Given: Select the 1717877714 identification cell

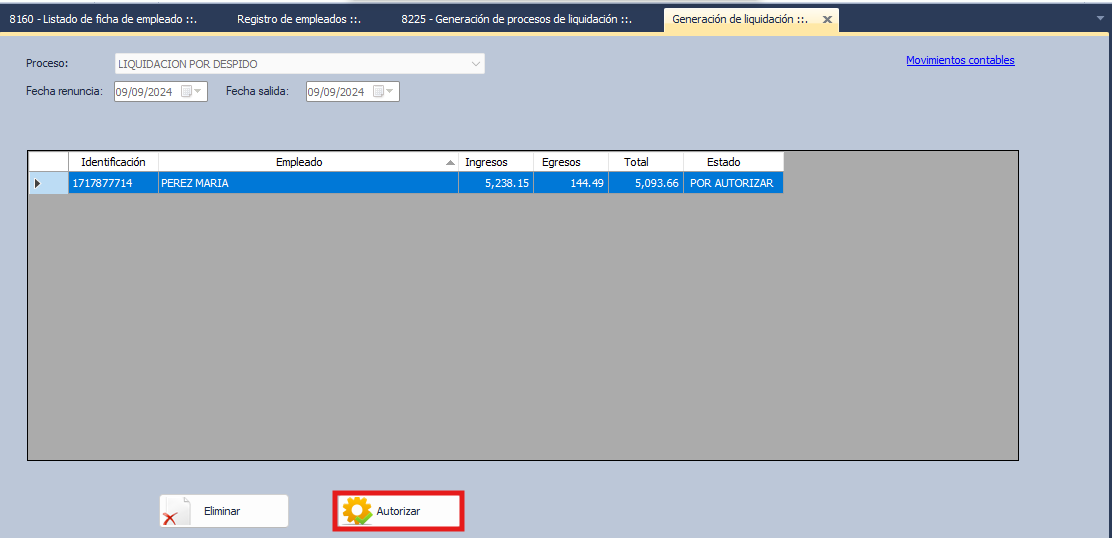Looking at the screenshot, I should [102, 183].
